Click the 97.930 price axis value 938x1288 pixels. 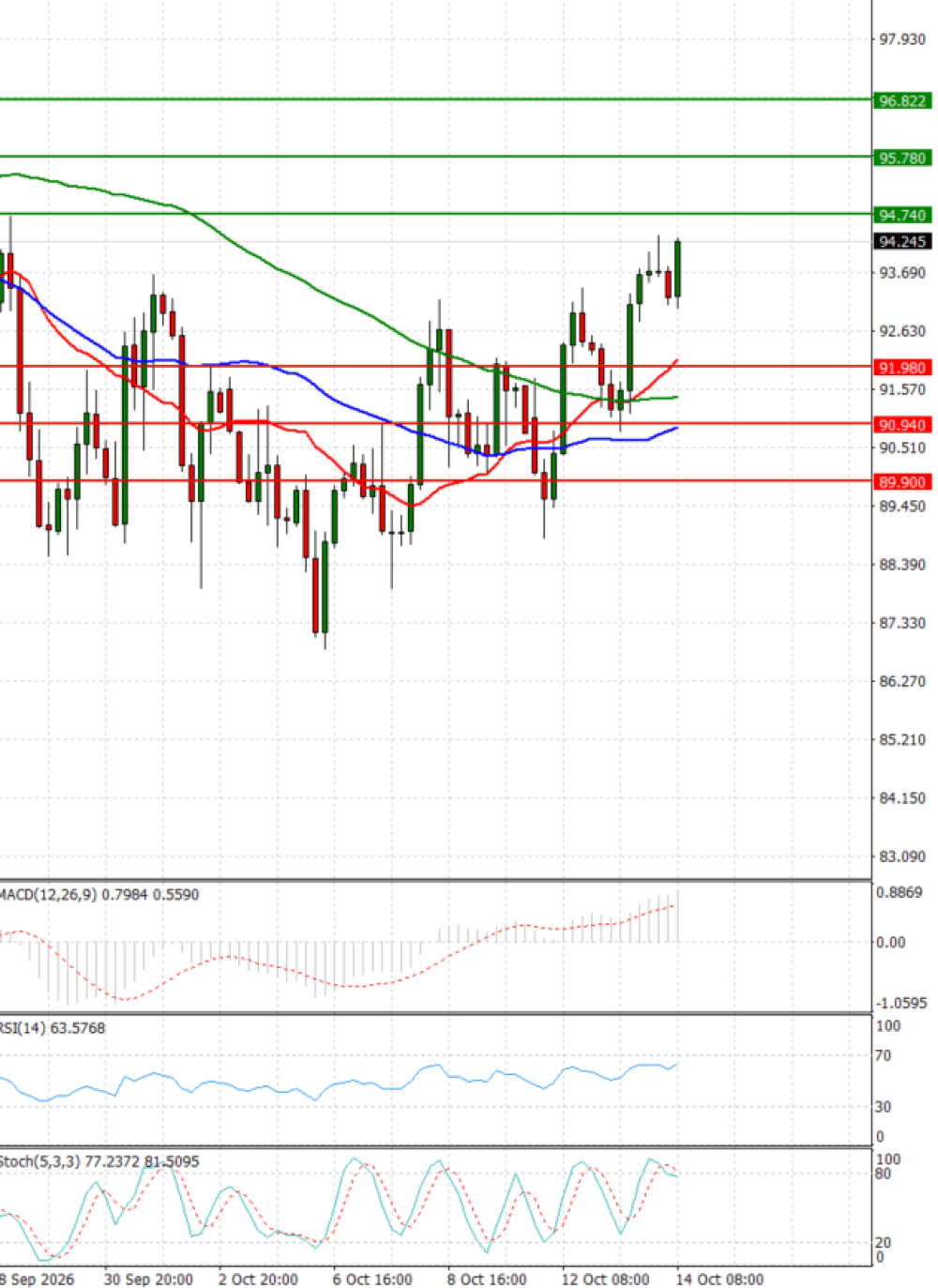click(901, 39)
